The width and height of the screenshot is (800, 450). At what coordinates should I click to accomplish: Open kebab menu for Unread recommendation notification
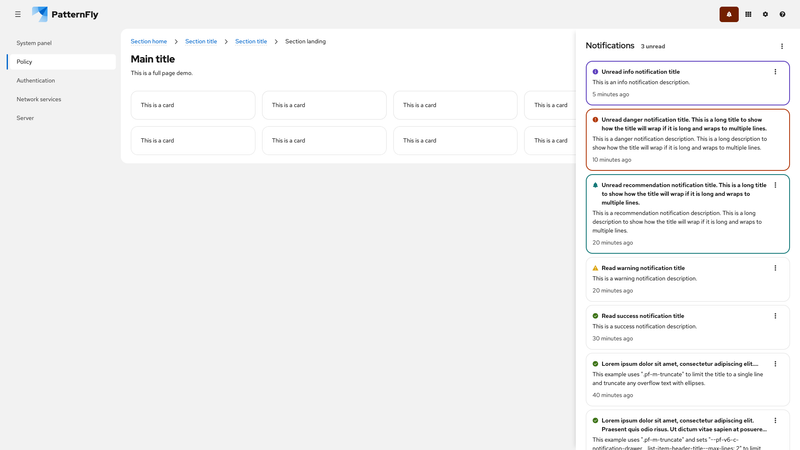775,185
